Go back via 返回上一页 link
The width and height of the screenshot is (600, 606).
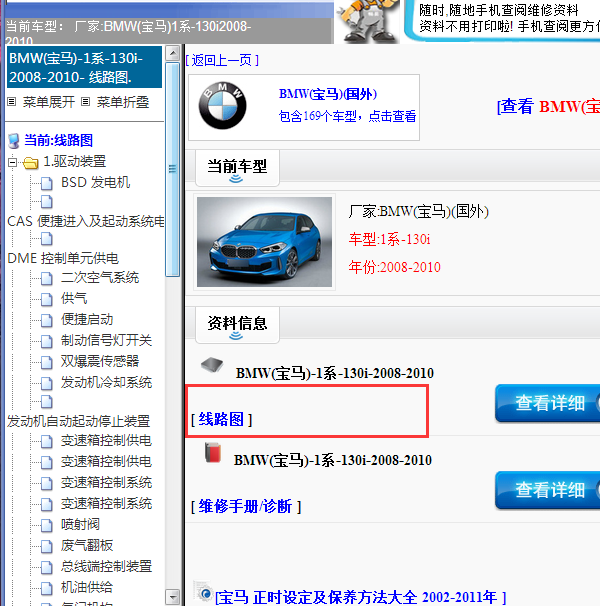[222, 60]
